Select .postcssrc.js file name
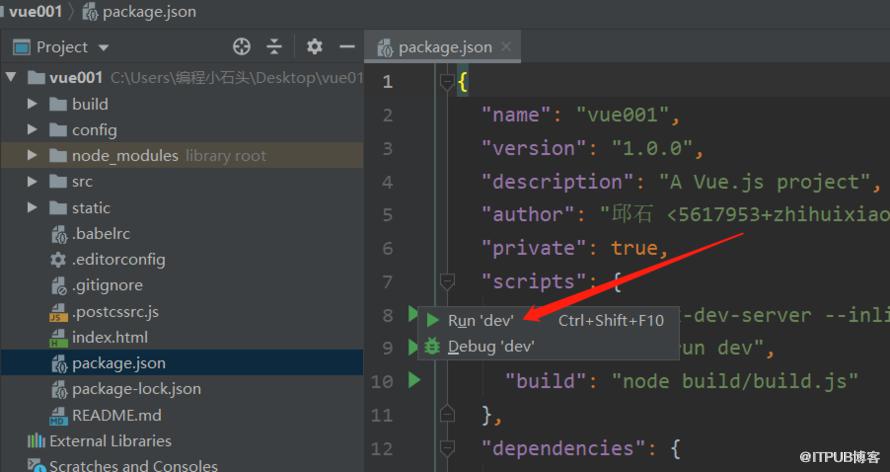This screenshot has width=890, height=472. click(x=115, y=312)
